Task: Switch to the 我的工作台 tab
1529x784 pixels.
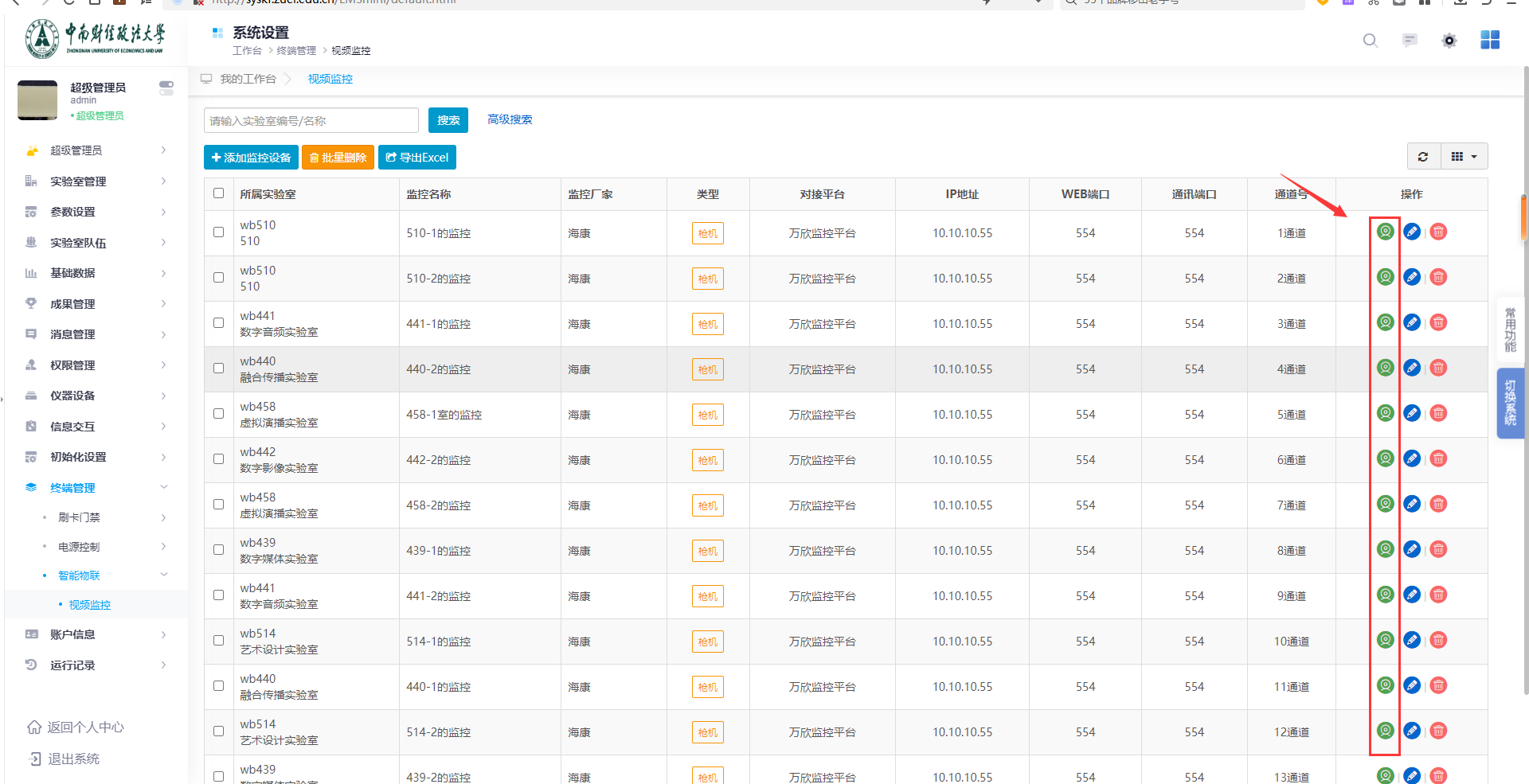Action: [248, 79]
